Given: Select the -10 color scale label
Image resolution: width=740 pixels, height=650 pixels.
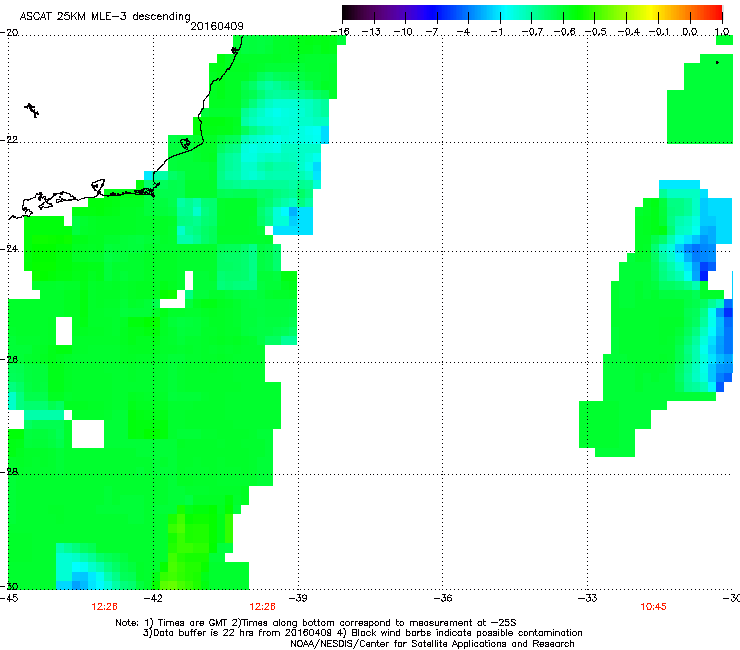Looking at the screenshot, I should pos(403,32).
